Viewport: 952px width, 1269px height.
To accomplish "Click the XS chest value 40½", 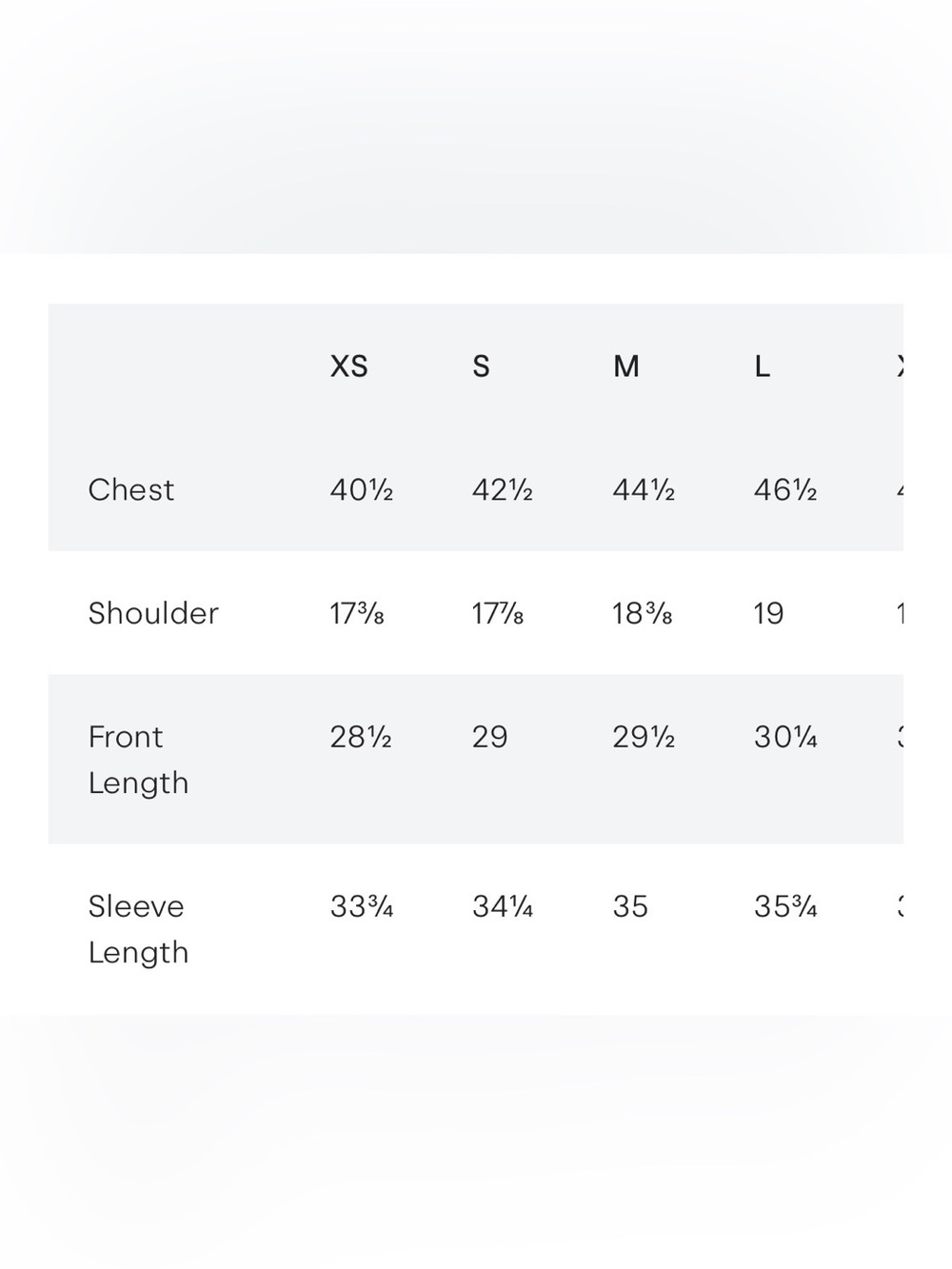I will click(362, 490).
